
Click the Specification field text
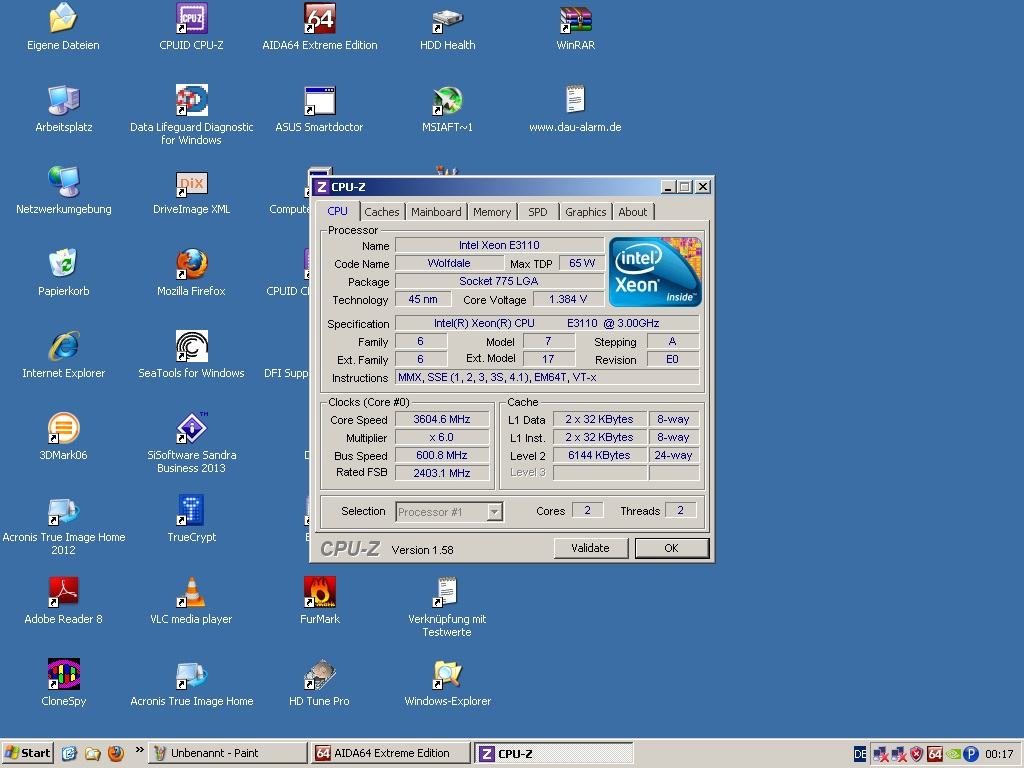pyautogui.click(x=547, y=323)
